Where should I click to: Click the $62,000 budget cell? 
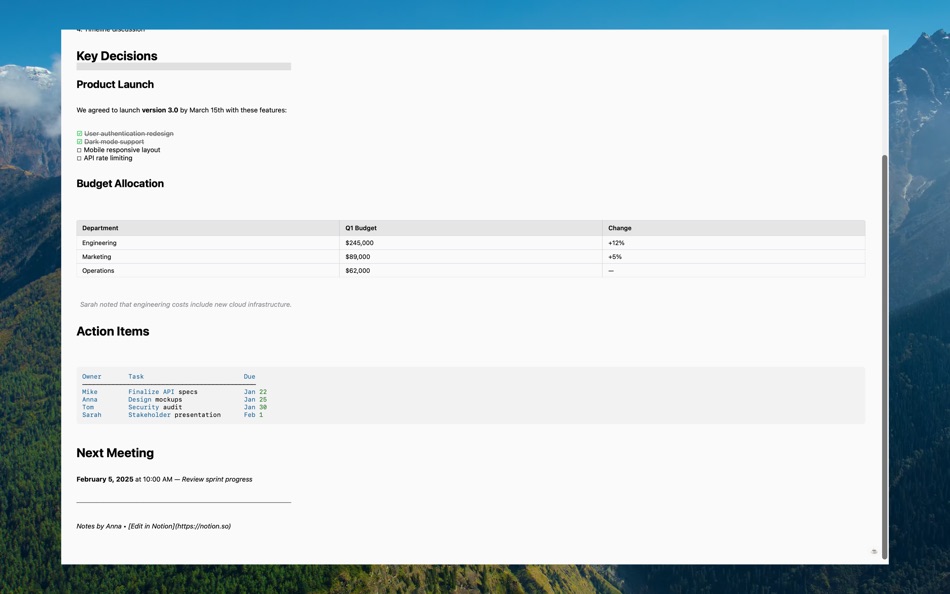[x=471, y=270]
